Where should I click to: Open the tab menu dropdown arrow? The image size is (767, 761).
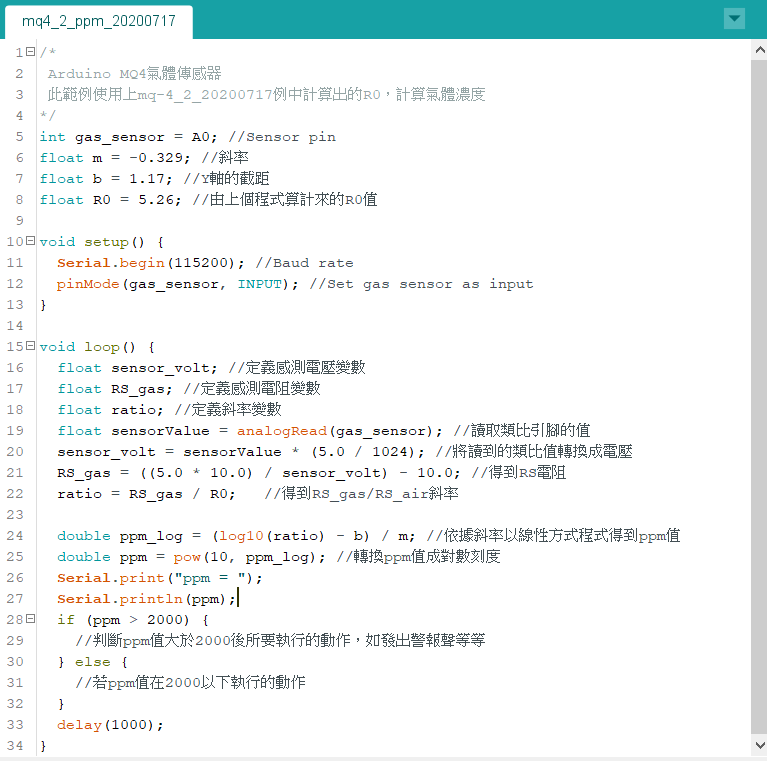[x=735, y=19]
